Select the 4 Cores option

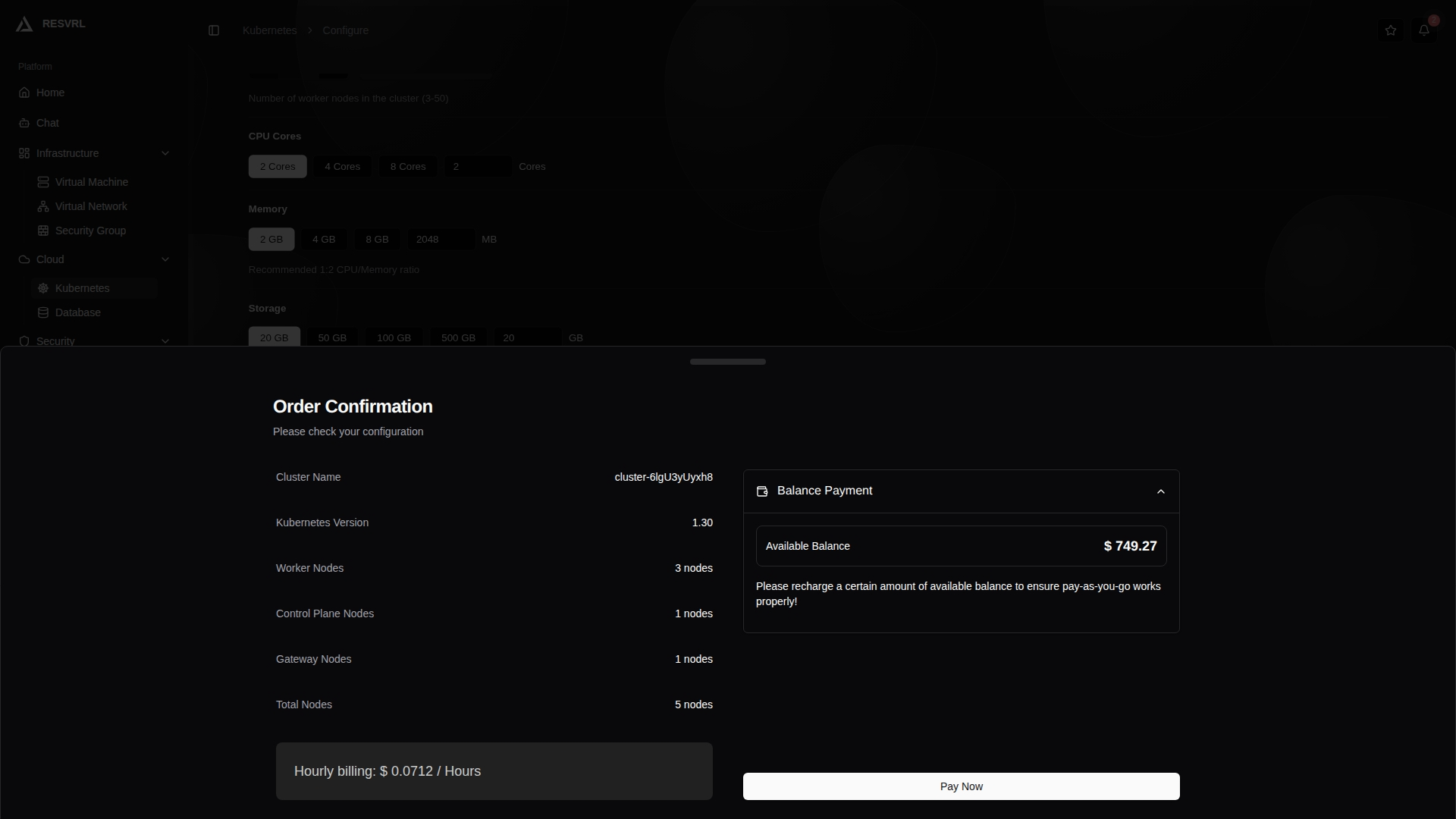(343, 166)
